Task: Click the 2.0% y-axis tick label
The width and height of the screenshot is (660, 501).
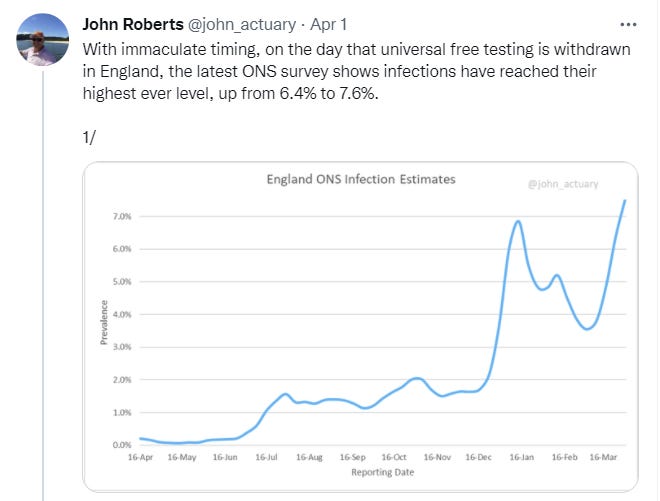Action: click(122, 380)
